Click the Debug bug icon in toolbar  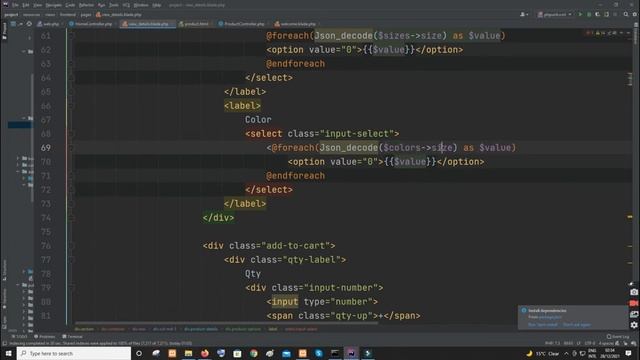(x=589, y=15)
